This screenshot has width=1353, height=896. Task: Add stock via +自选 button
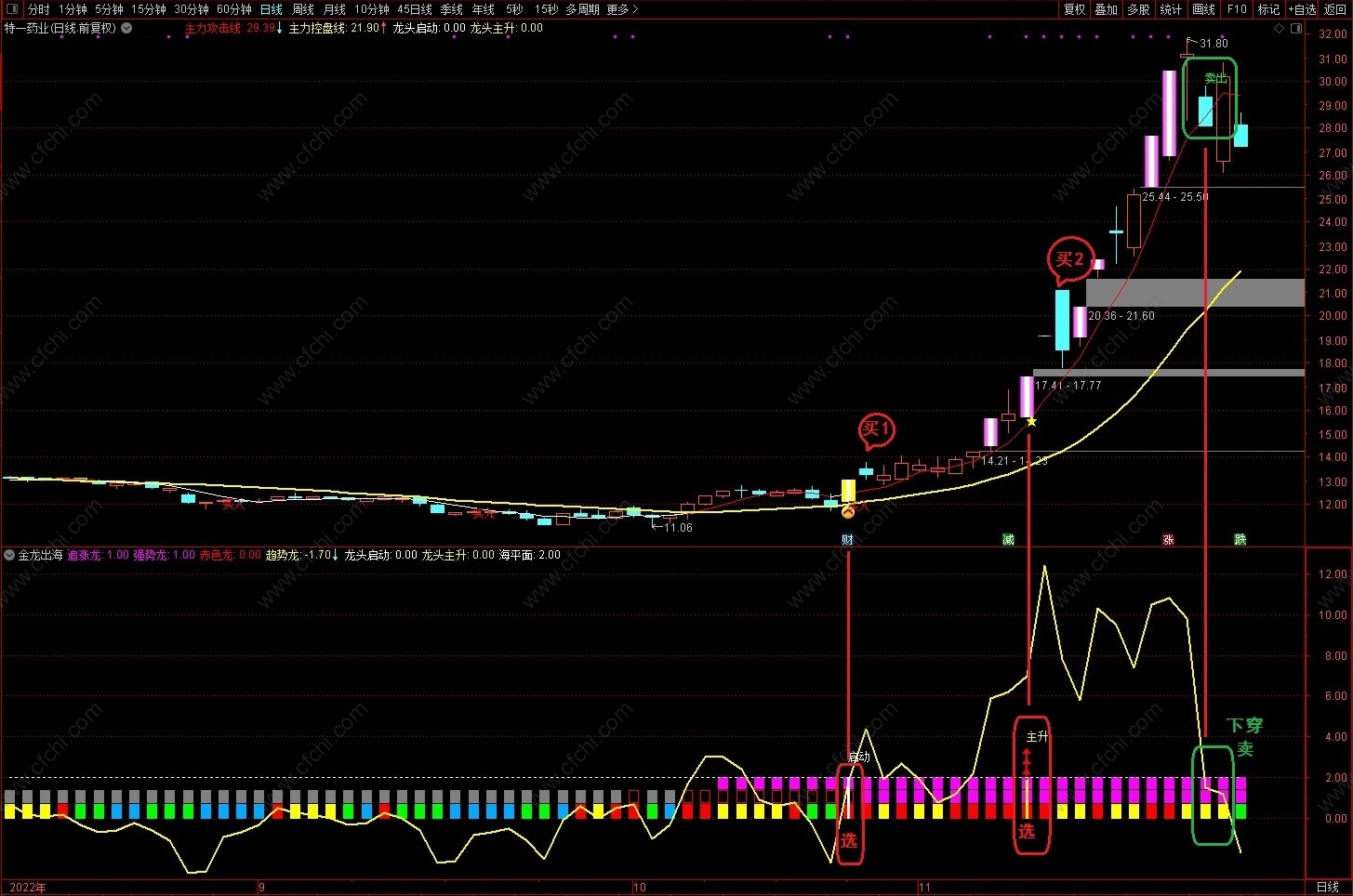tap(1302, 9)
